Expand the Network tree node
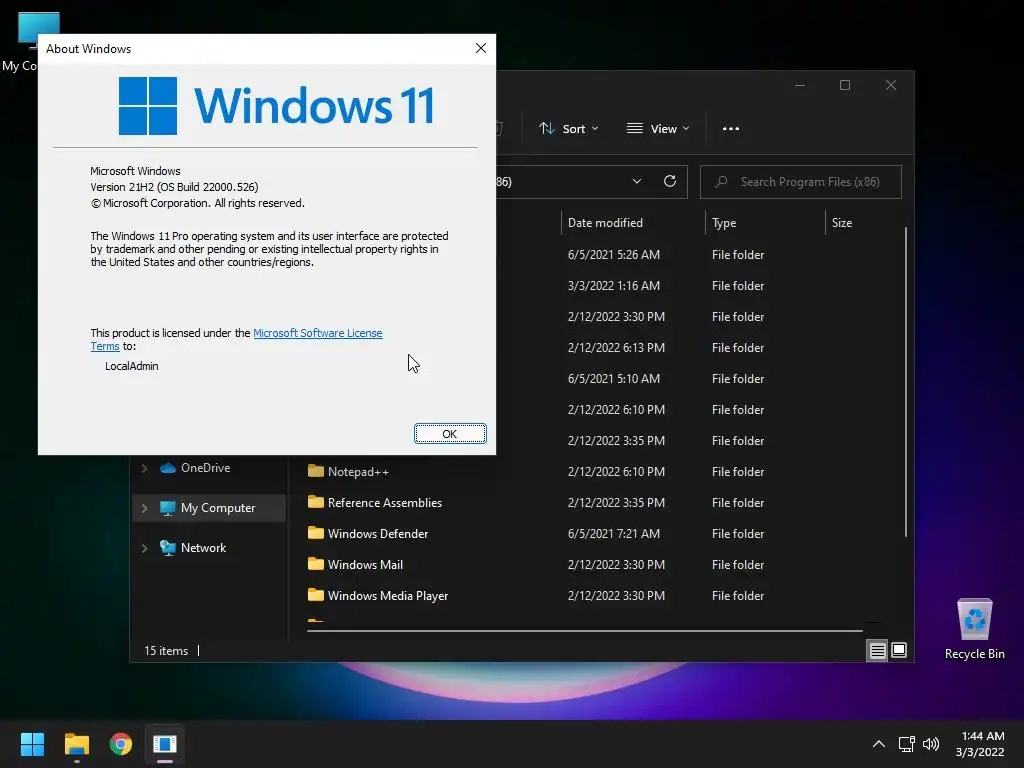Screen dimensions: 1024x768 click(144, 548)
